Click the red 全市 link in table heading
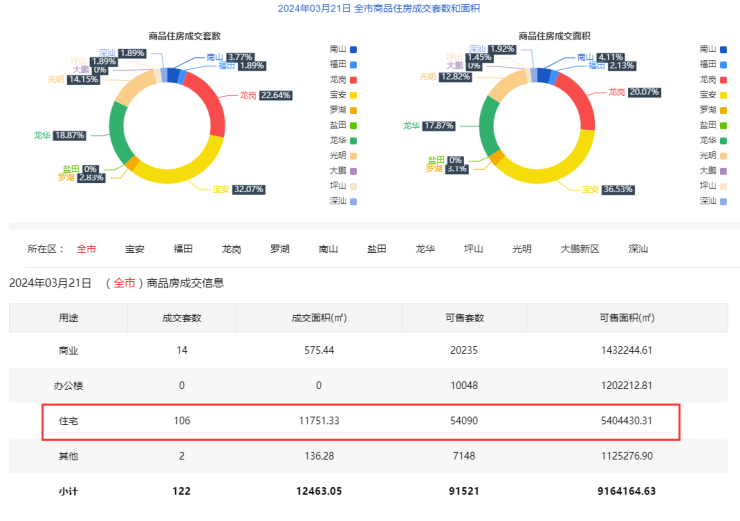This screenshot has height=521, width=740. [124, 283]
